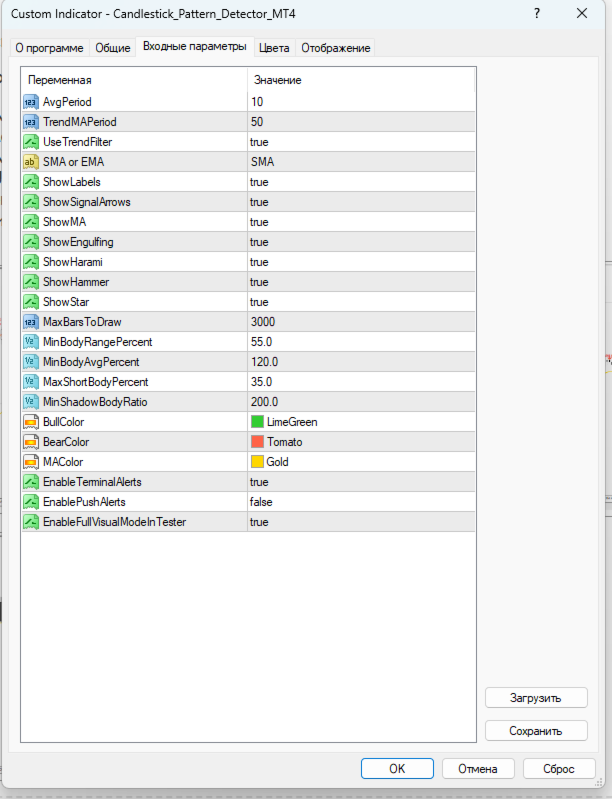Click the boolean icon beside EnableFullVisualModeInTester

pos(31,522)
